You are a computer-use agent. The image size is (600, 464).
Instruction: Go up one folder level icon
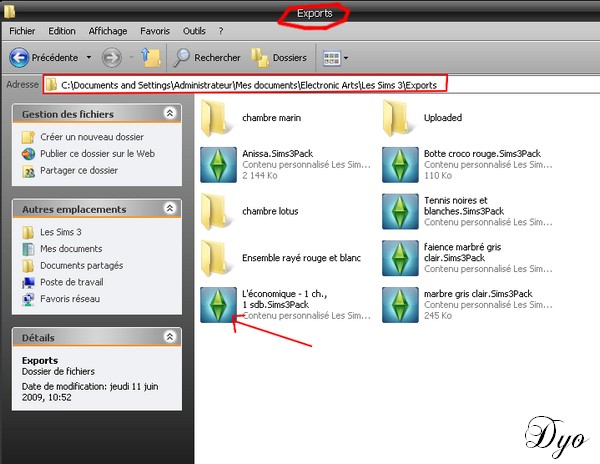tap(151, 58)
